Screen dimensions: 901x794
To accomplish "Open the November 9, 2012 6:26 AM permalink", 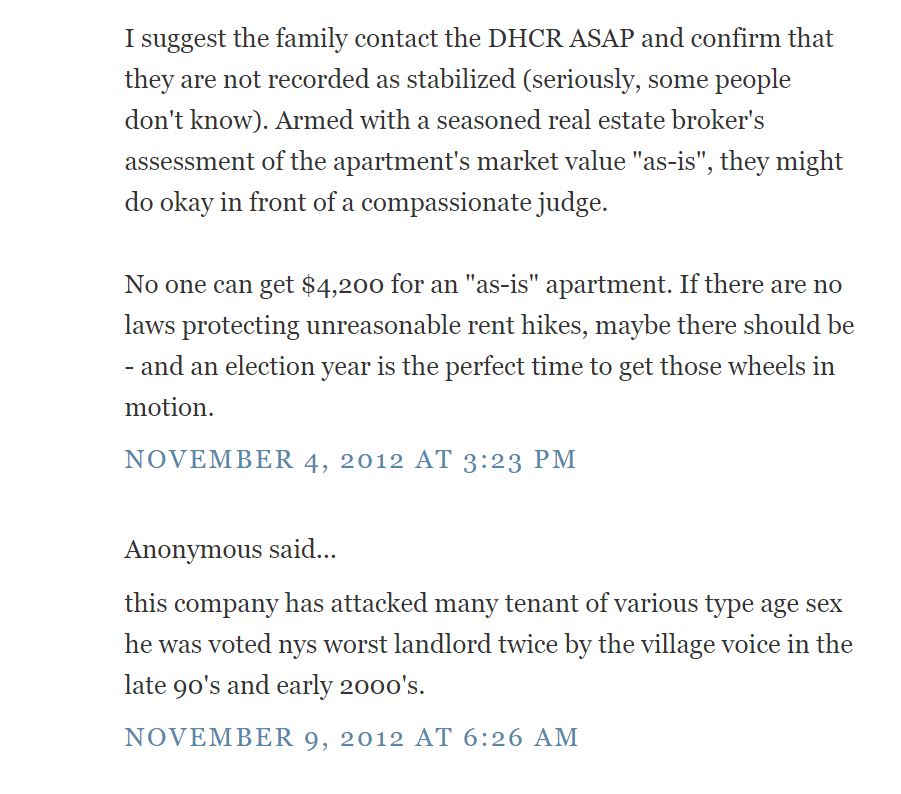I will (351, 737).
